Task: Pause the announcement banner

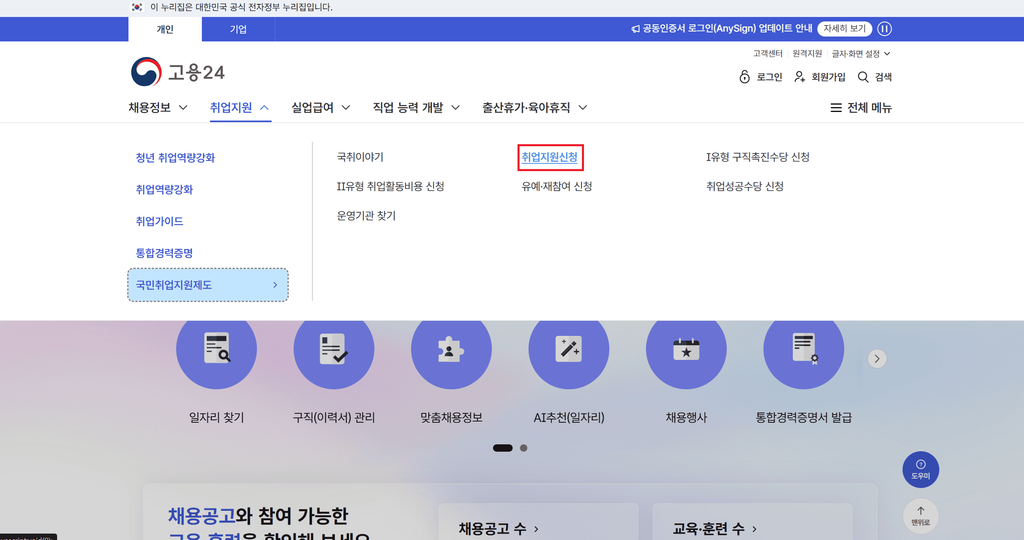Action: tap(884, 29)
